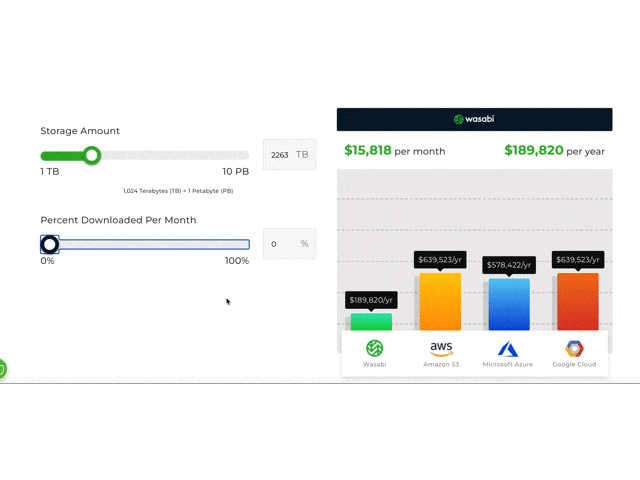Click the Amazon S3 caption text
Viewport: 640px width, 480px height.
click(441, 364)
